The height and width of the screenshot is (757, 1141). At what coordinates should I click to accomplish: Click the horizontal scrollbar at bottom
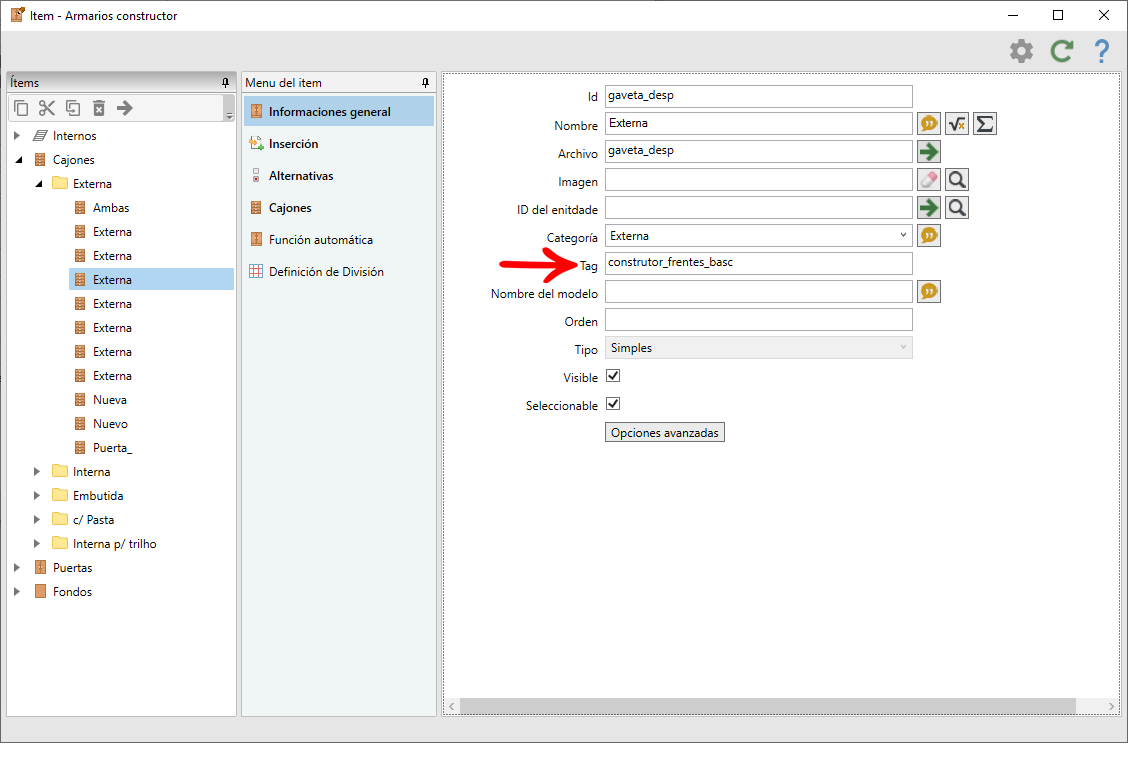tap(768, 706)
